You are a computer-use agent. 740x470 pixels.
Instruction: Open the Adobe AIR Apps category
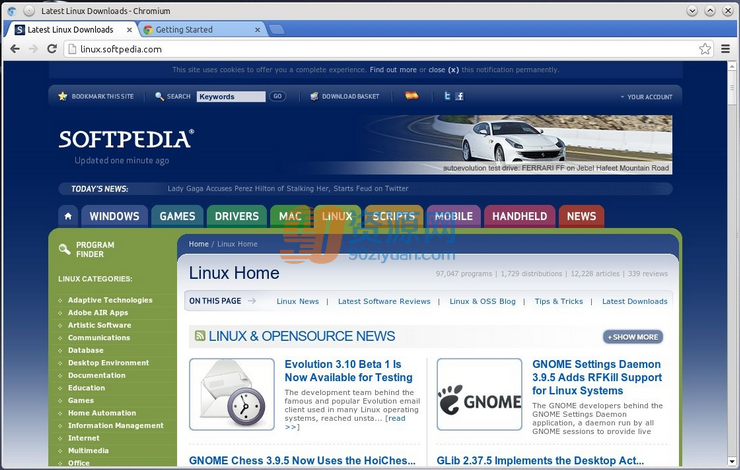(98, 313)
